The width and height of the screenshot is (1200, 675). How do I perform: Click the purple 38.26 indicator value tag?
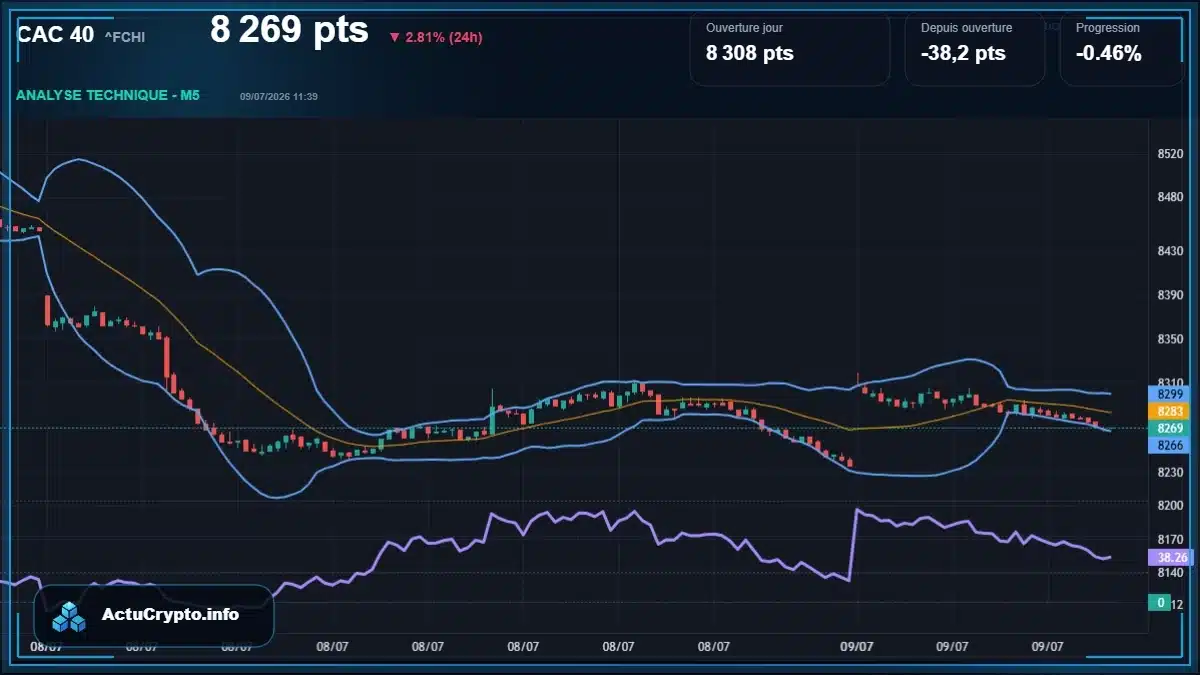point(1170,558)
